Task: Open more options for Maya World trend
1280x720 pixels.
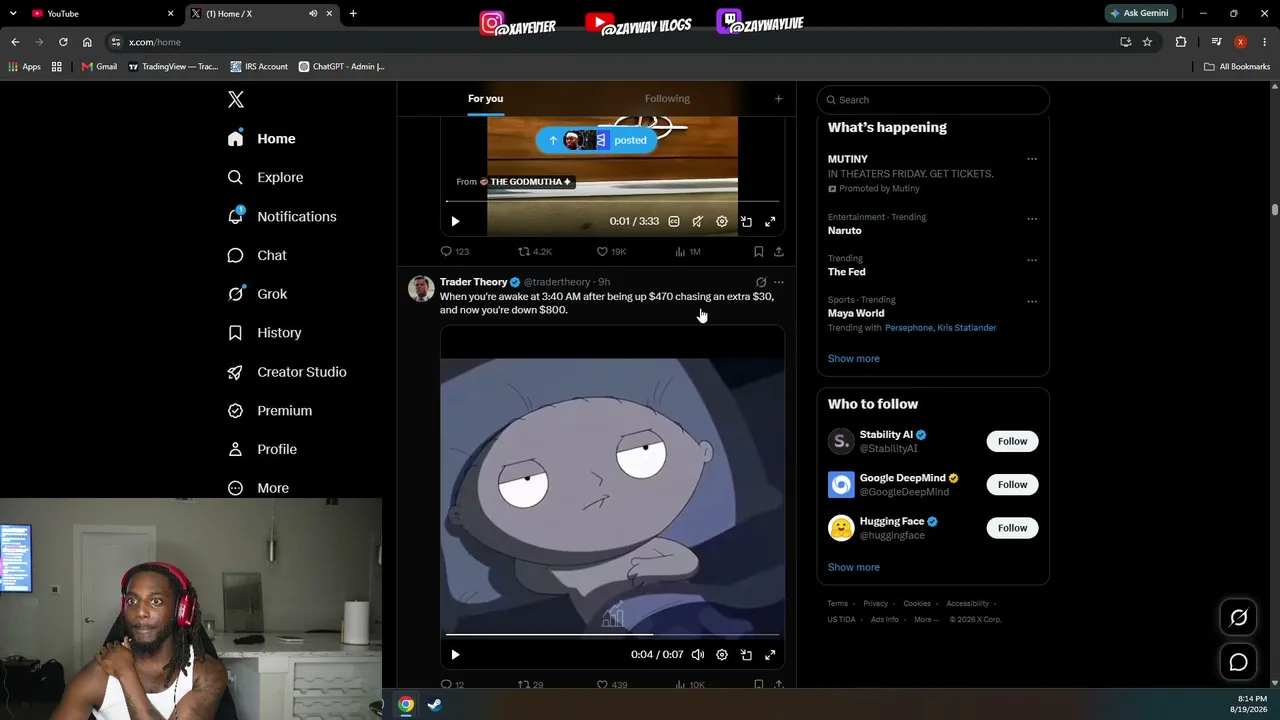Action: [x=1032, y=301]
